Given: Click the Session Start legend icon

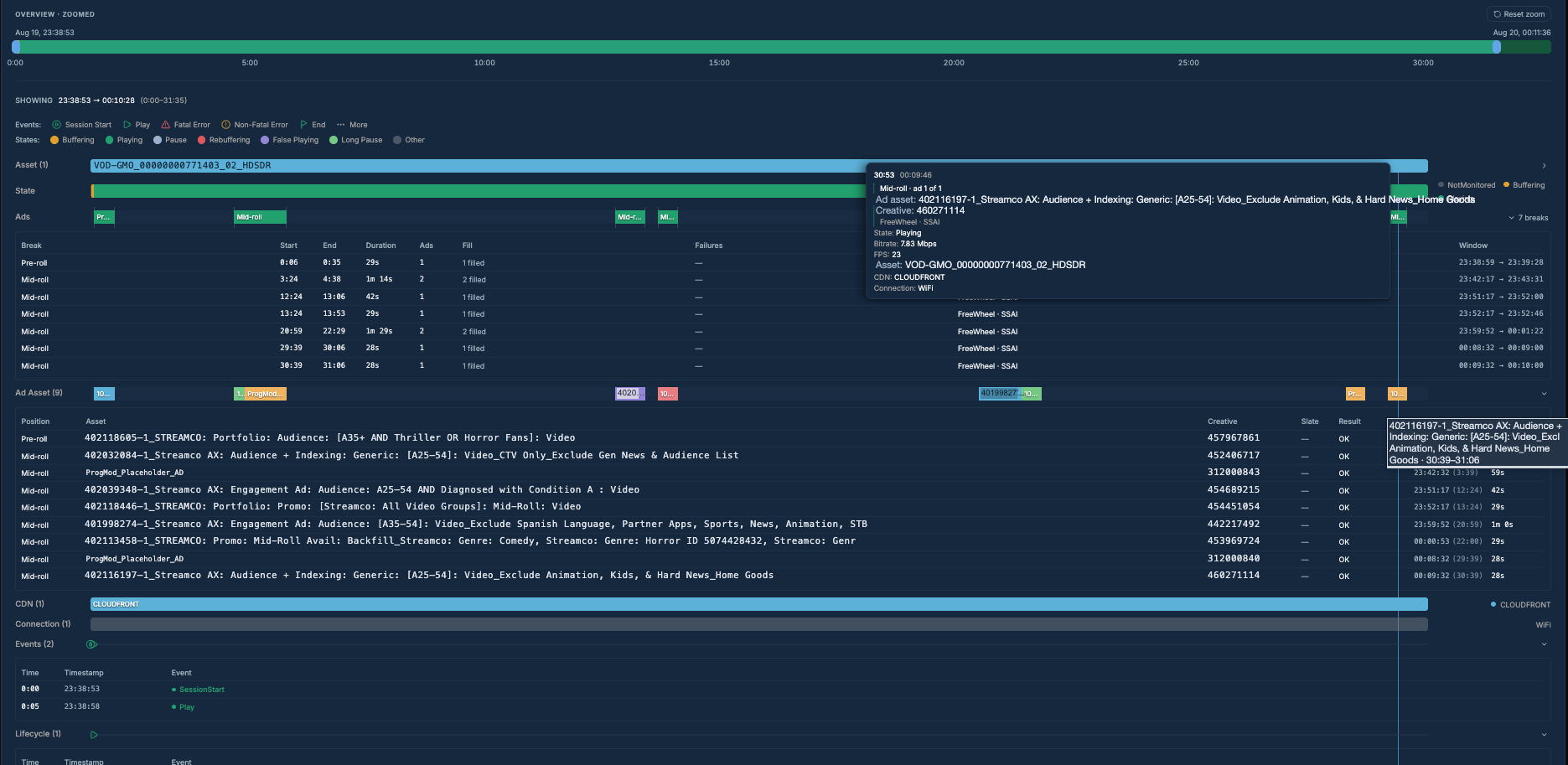Looking at the screenshot, I should 57,125.
